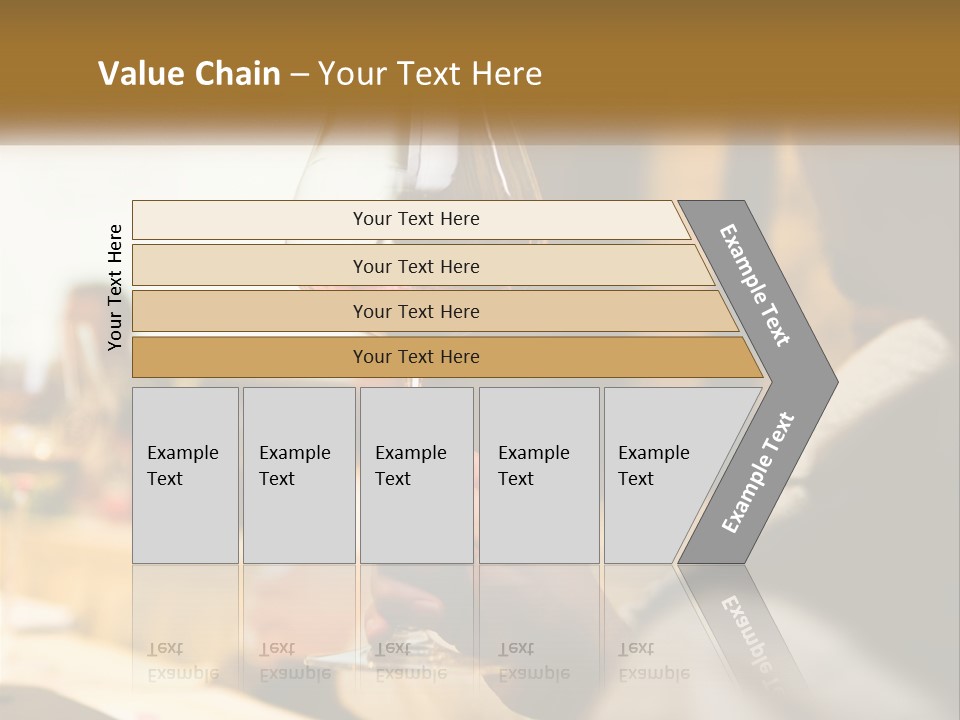Select the first gray "Example Text" box
The width and height of the screenshot is (960, 720).
(x=185, y=475)
